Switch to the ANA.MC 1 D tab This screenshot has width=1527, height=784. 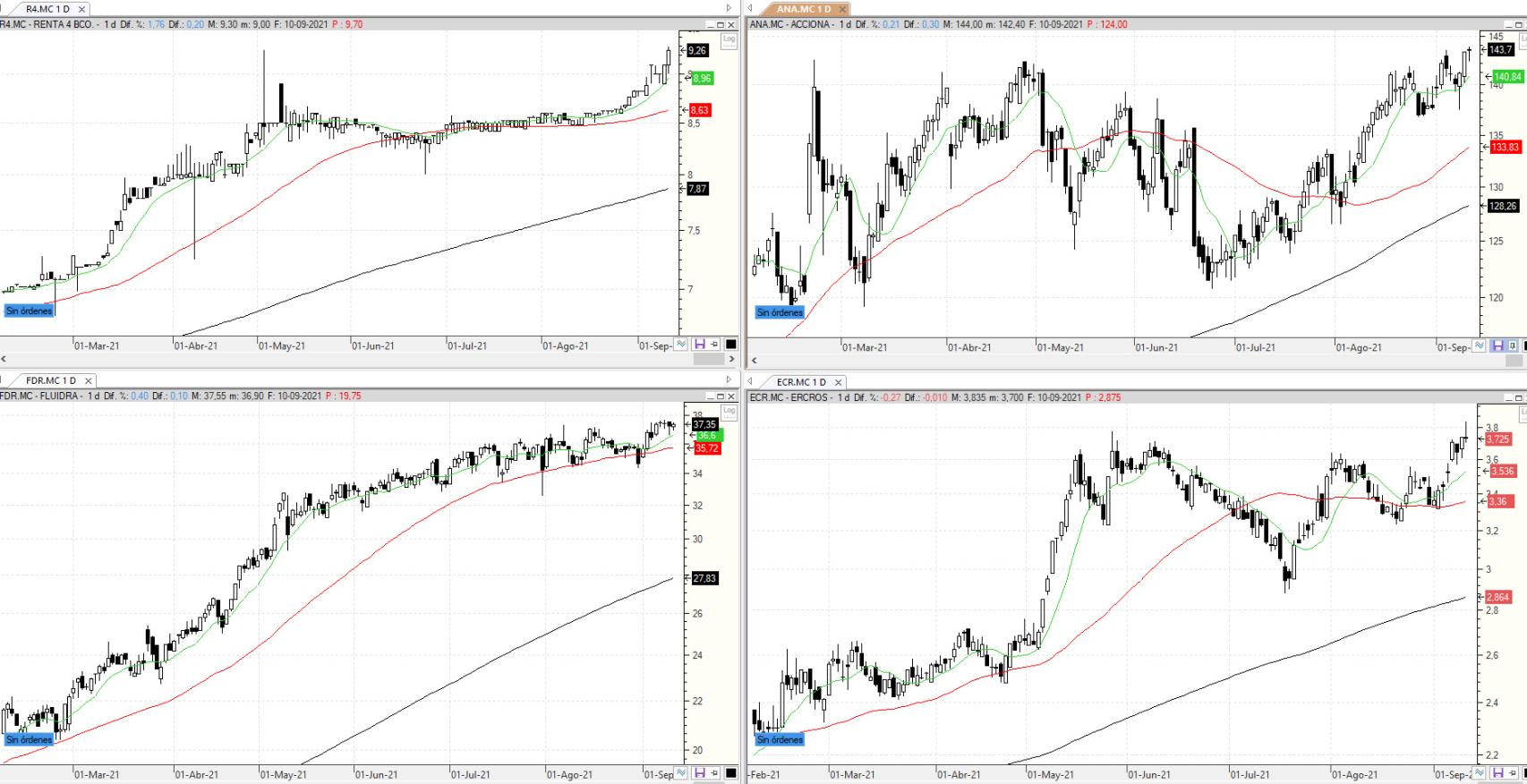pos(803,9)
